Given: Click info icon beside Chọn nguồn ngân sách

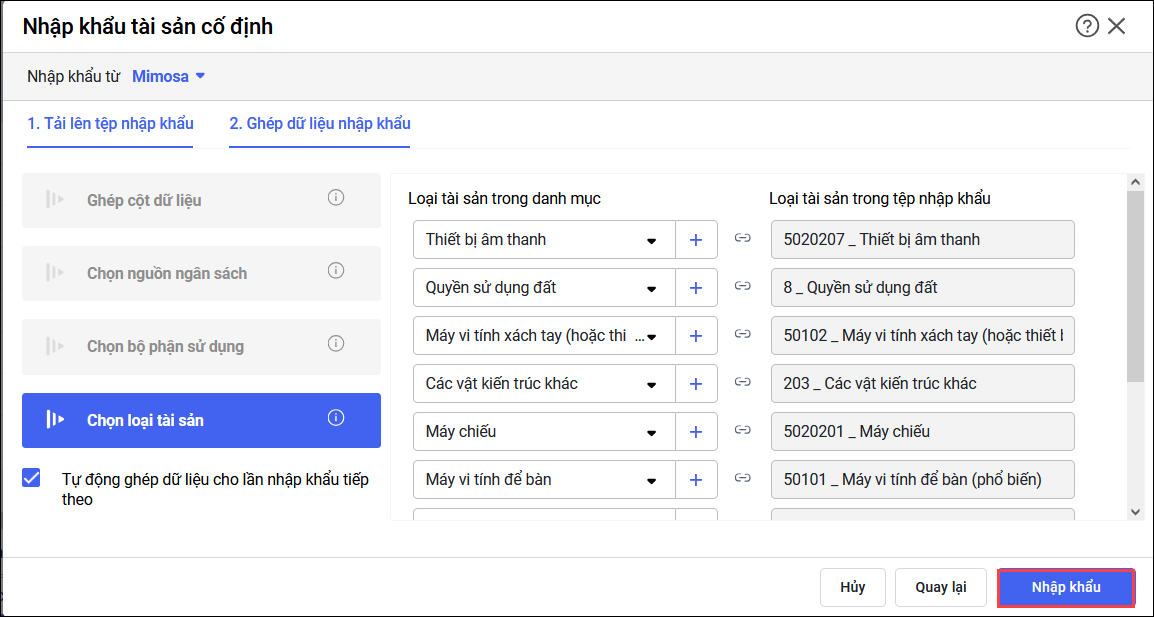Looking at the screenshot, I should [336, 271].
